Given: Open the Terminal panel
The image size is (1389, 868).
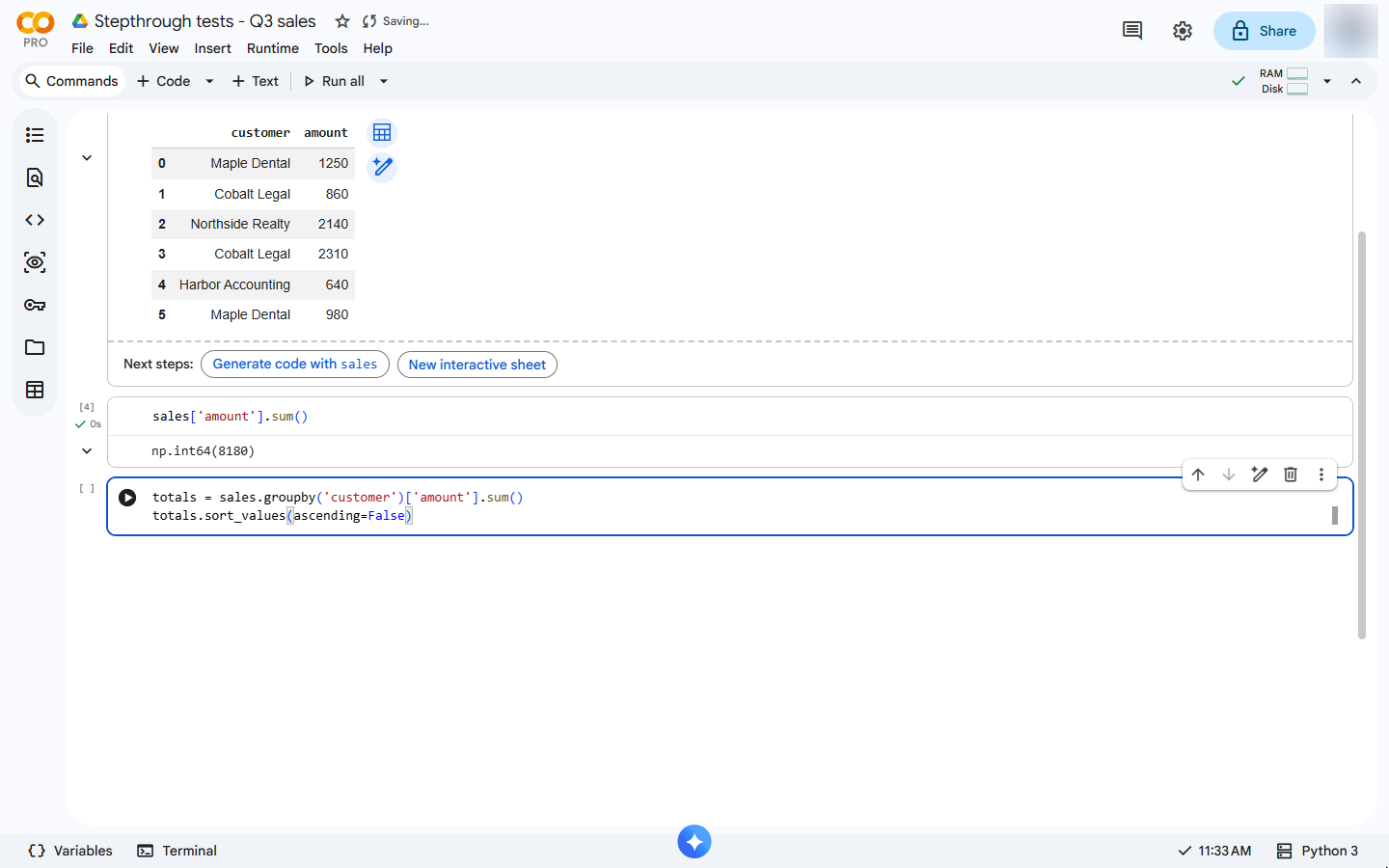Looking at the screenshot, I should click(177, 851).
